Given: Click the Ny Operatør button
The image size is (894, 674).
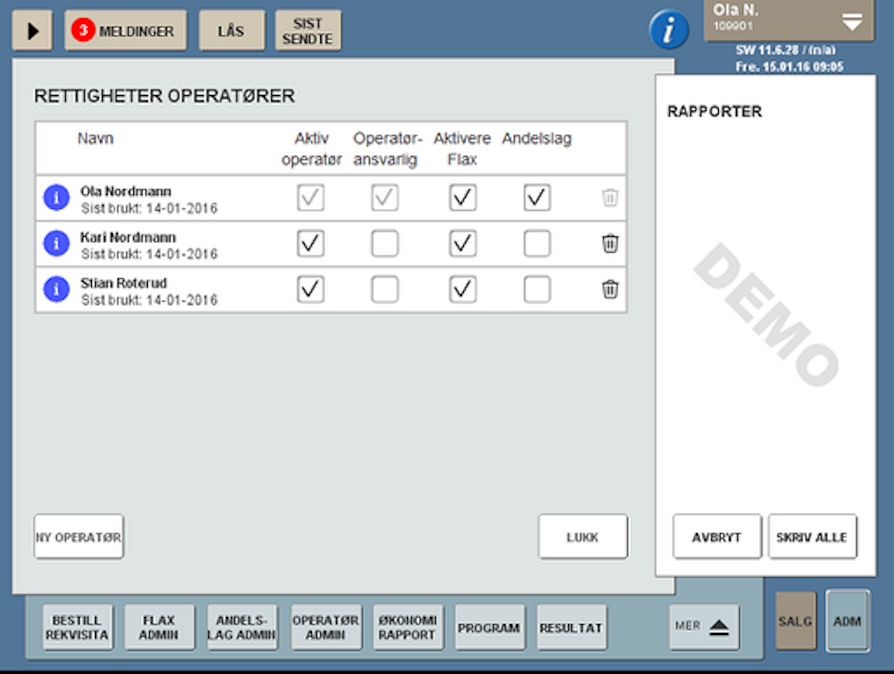Looking at the screenshot, I should point(79,537).
